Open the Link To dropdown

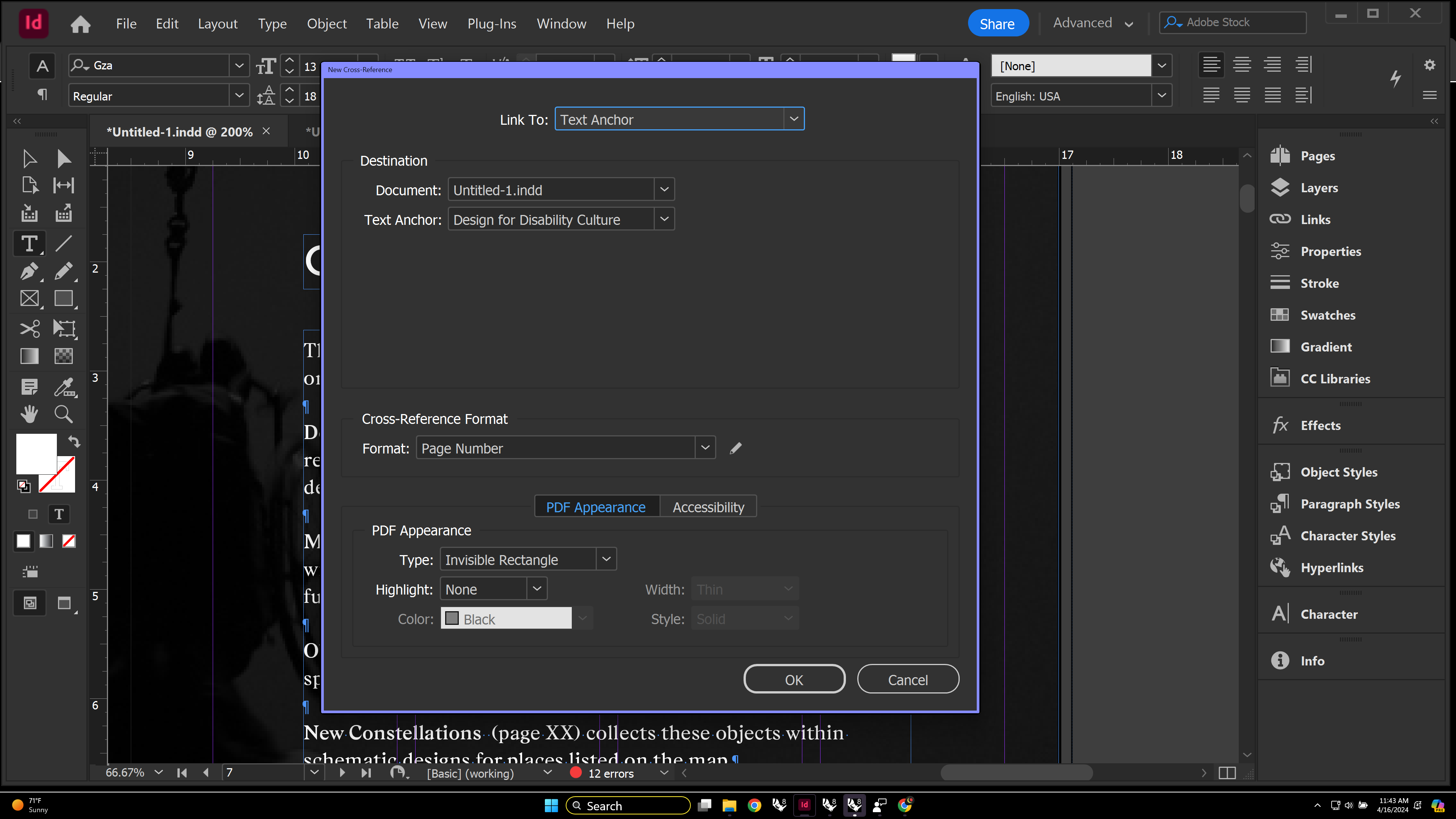794,119
